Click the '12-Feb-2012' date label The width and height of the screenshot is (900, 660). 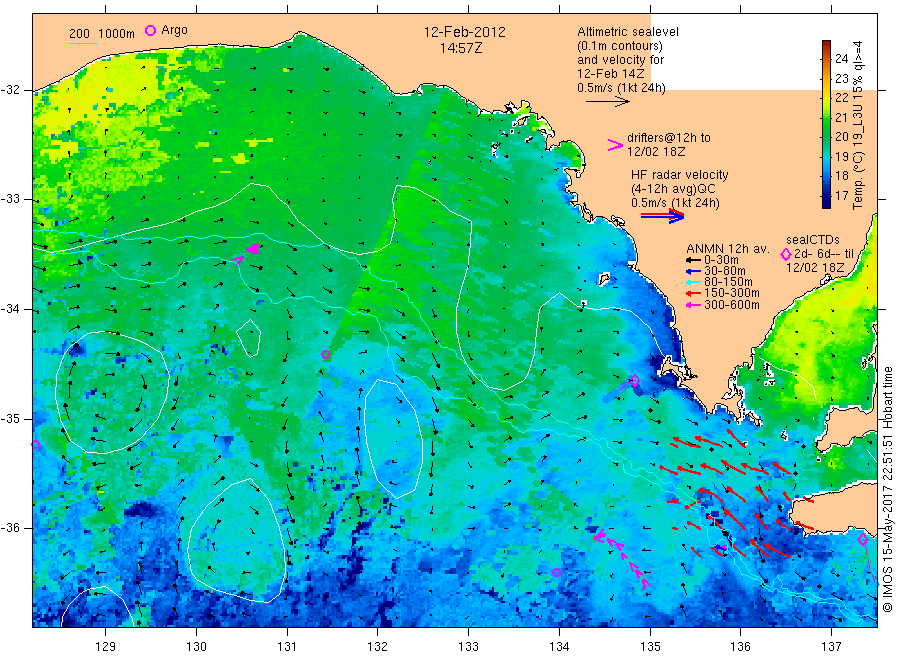464,32
